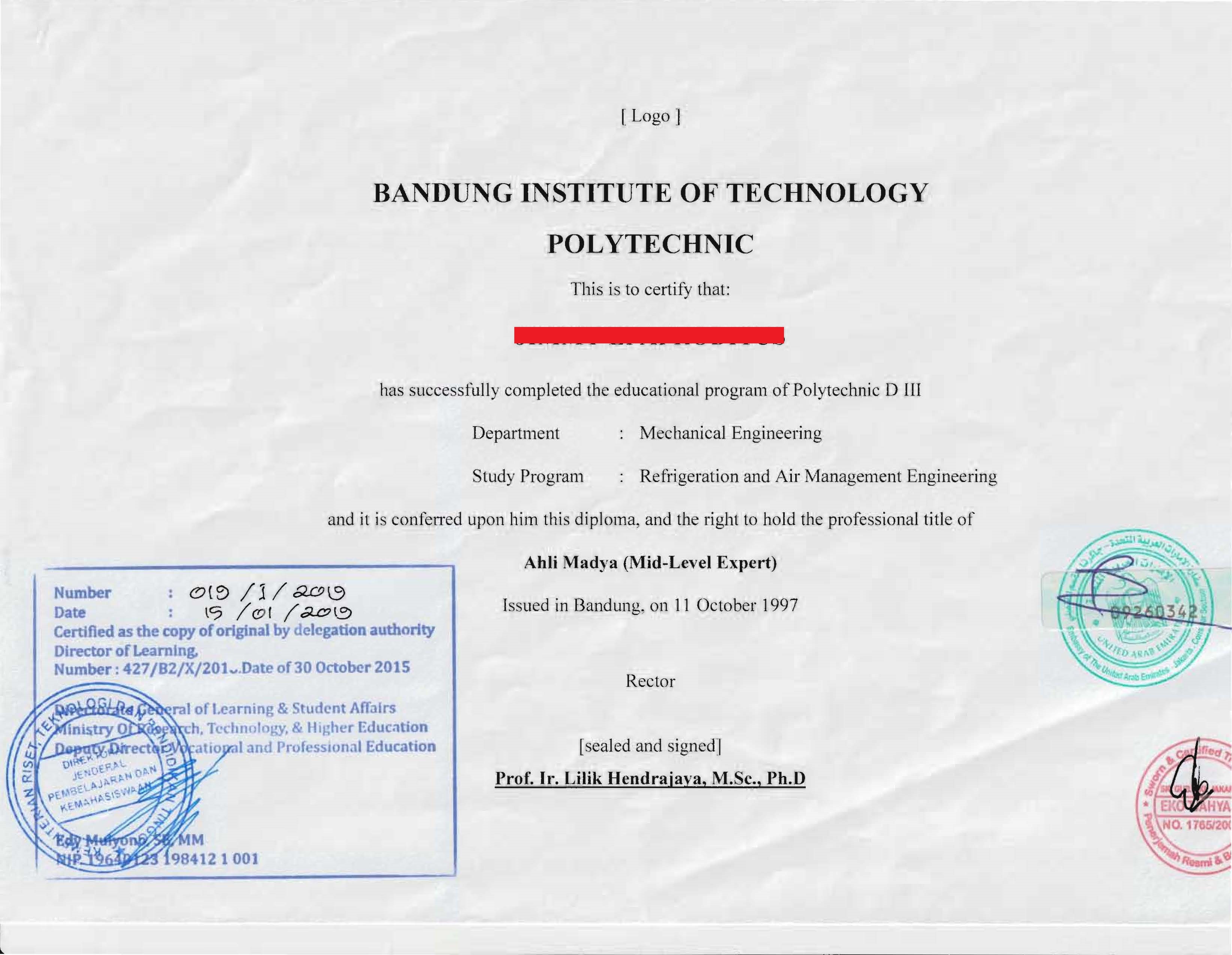Click the 'Date' label in the blue stamp
The width and height of the screenshot is (1232, 955).
70,613
